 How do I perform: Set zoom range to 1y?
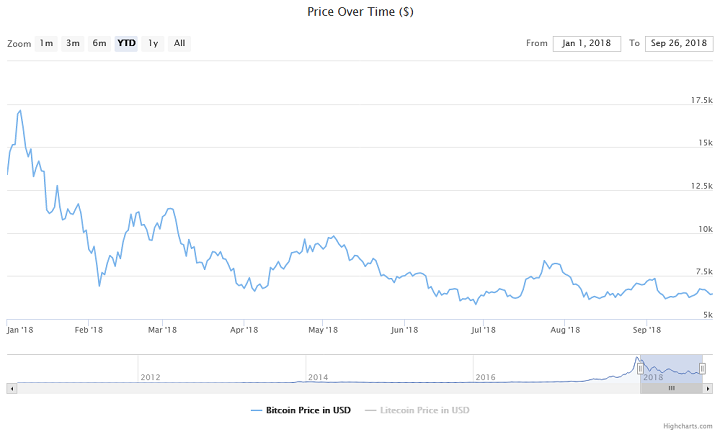pyautogui.click(x=153, y=44)
